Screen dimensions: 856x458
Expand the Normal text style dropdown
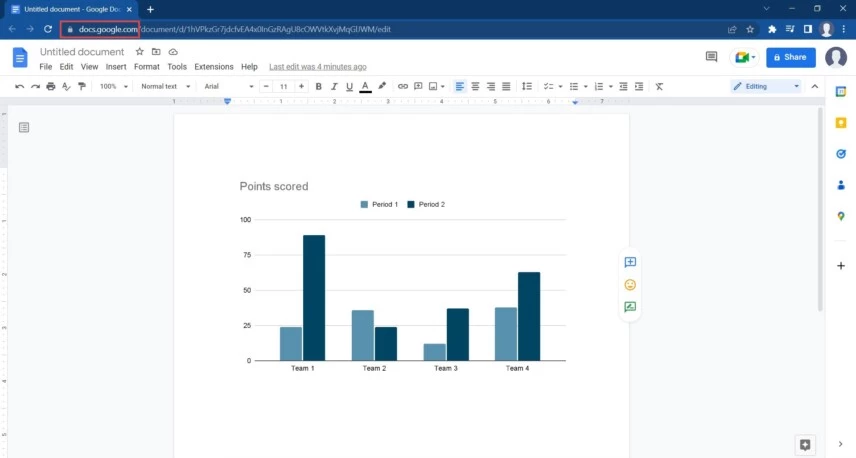165,86
